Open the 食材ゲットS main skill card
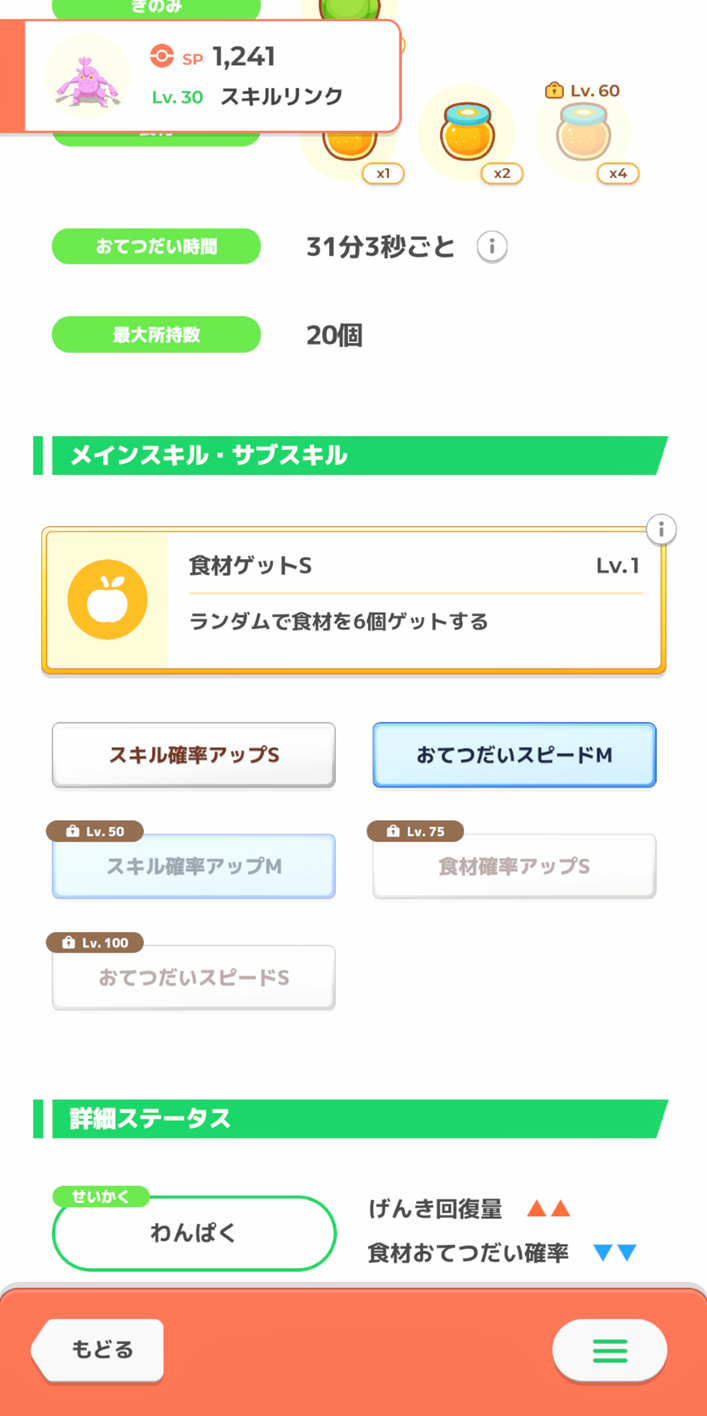 pyautogui.click(x=414, y=600)
